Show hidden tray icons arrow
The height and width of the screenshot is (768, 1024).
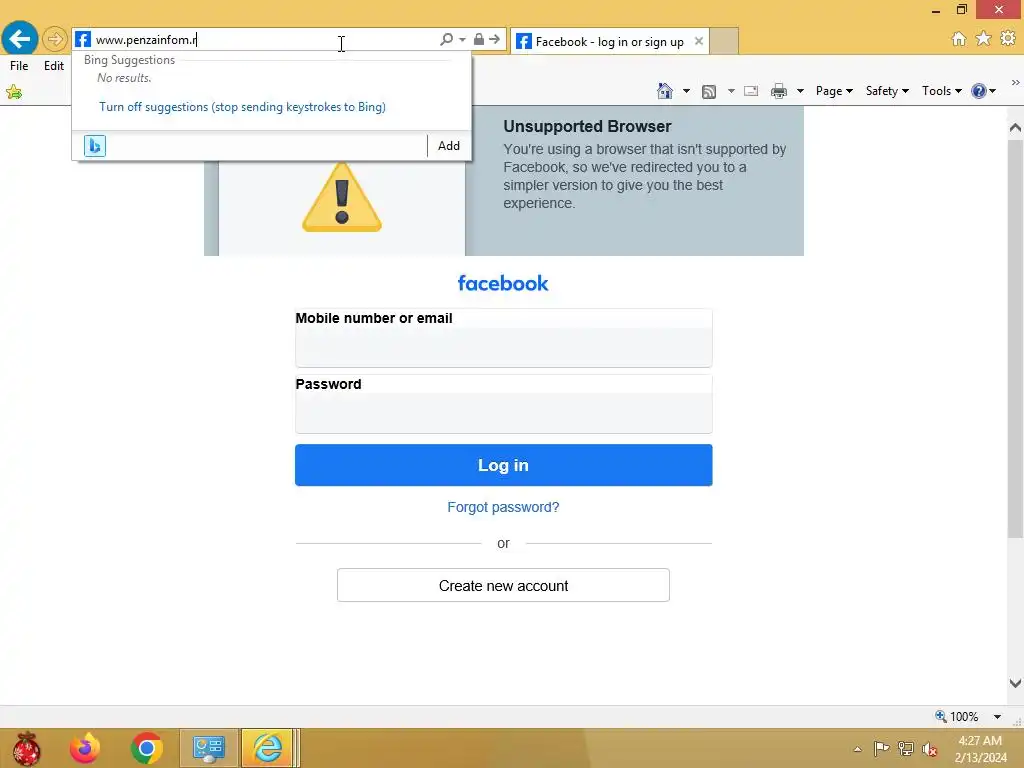click(x=857, y=749)
